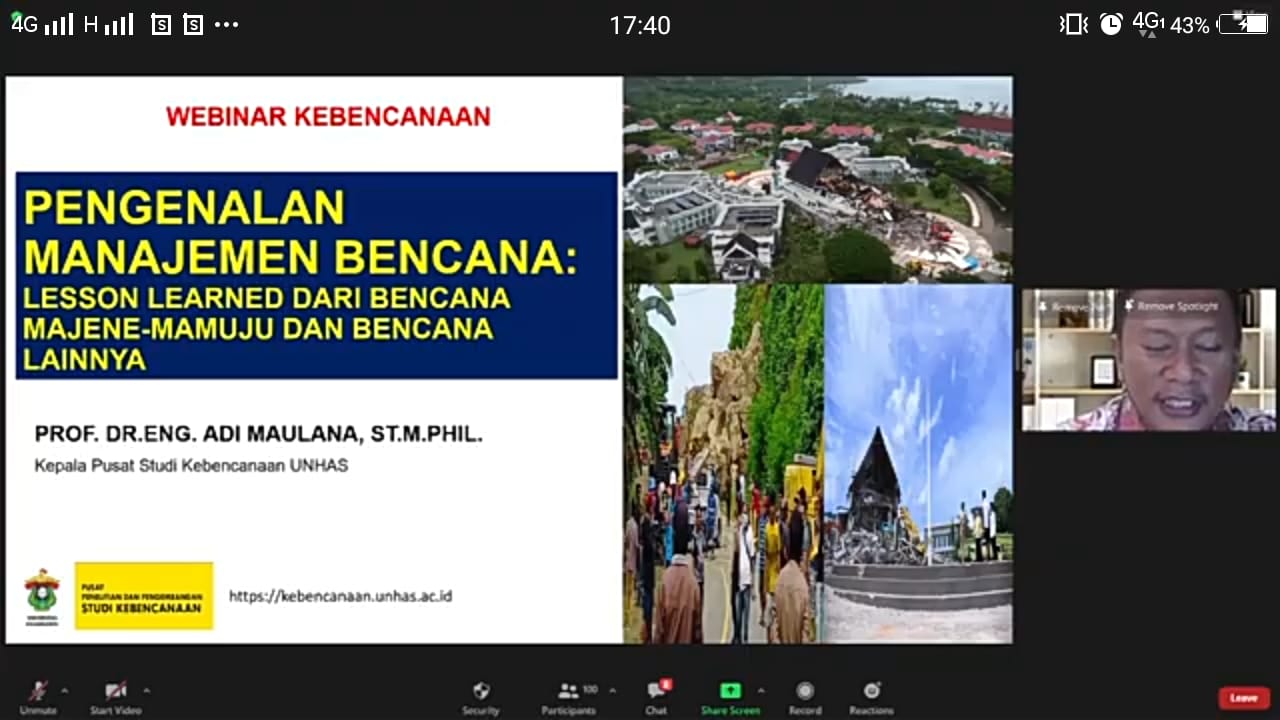Tap the red Leave button

pos(1243,697)
